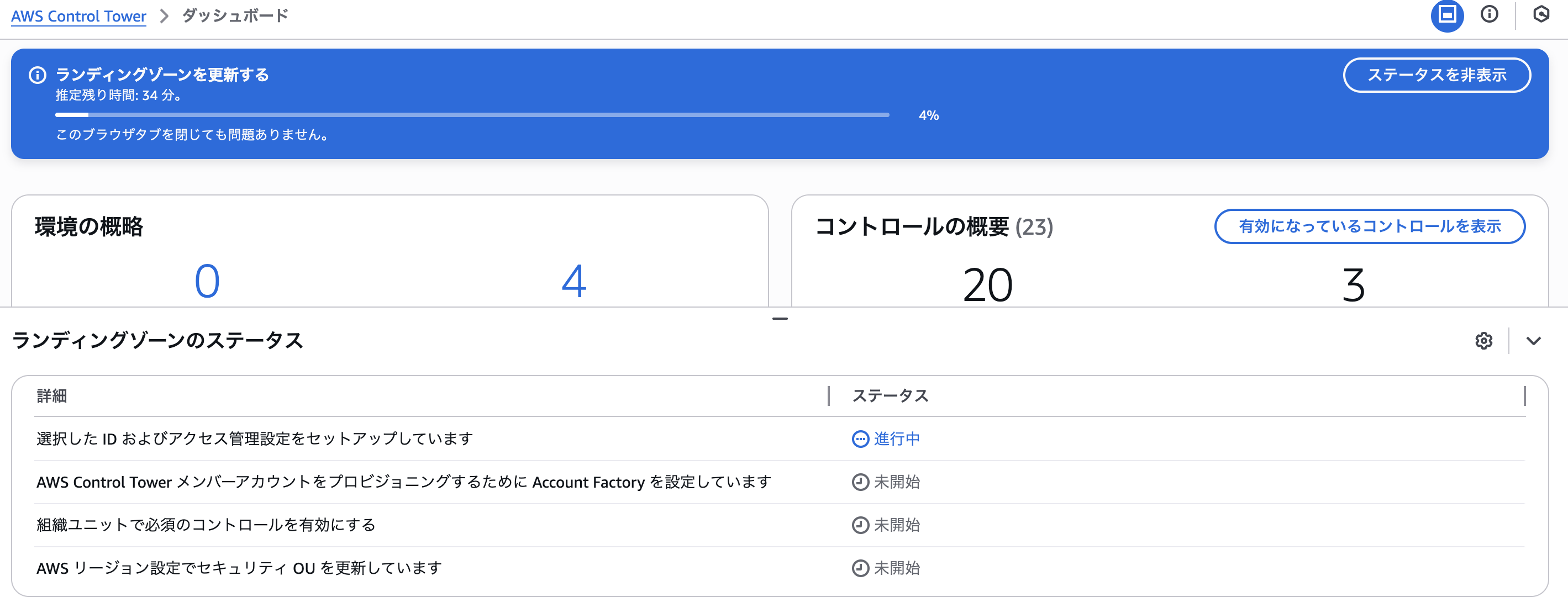Screen dimensions: 1568x613
Task: Click the 詳細 column header
Action: (51, 396)
